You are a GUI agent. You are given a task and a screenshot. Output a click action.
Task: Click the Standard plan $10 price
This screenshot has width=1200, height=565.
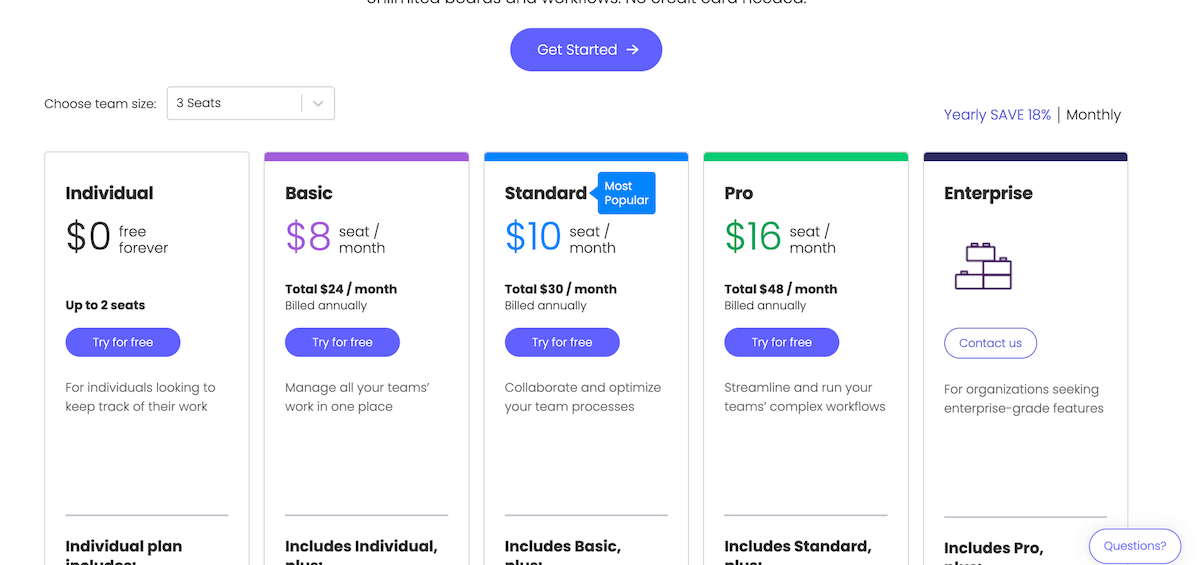(533, 237)
